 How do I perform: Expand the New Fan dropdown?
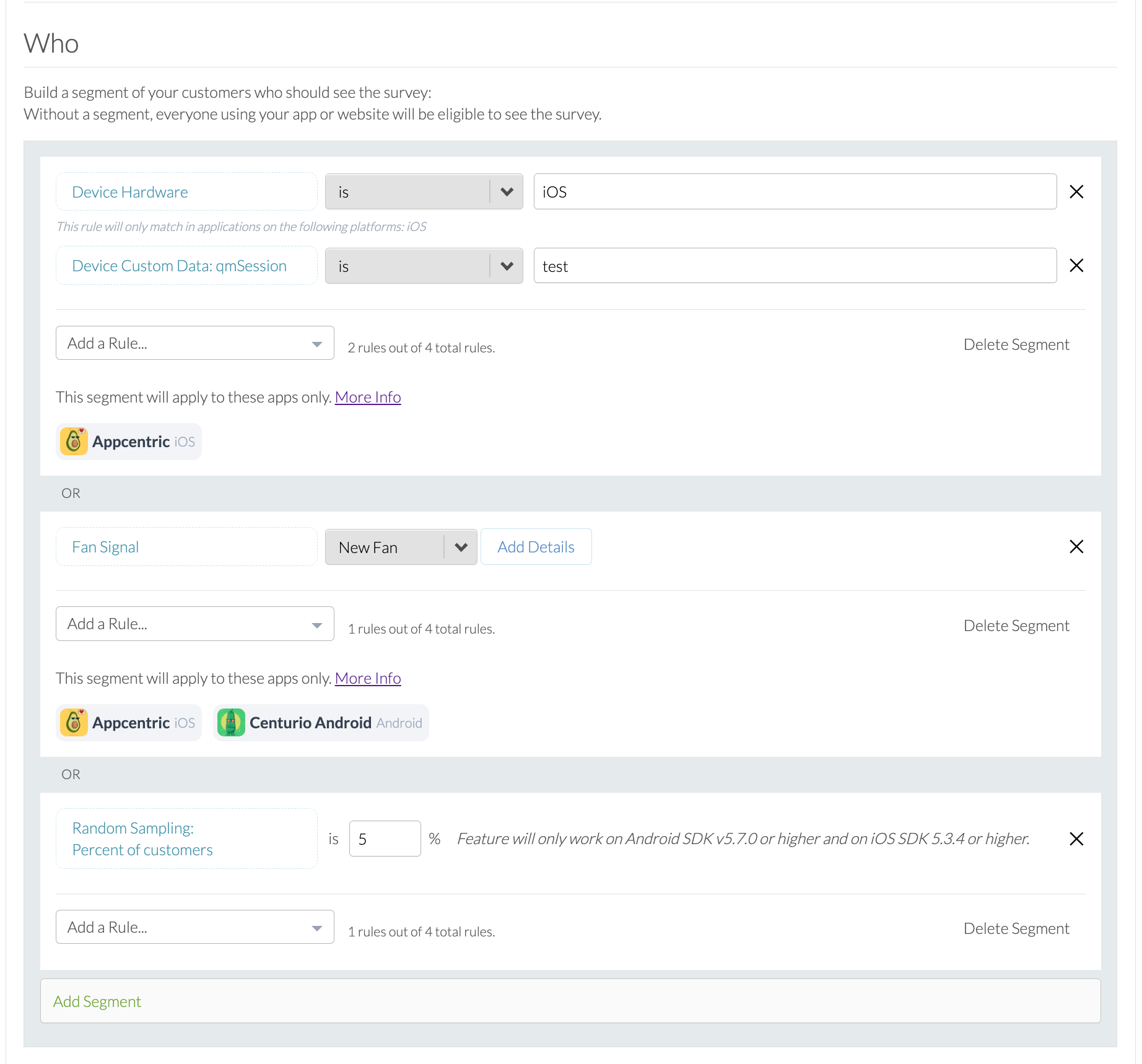[401, 547]
